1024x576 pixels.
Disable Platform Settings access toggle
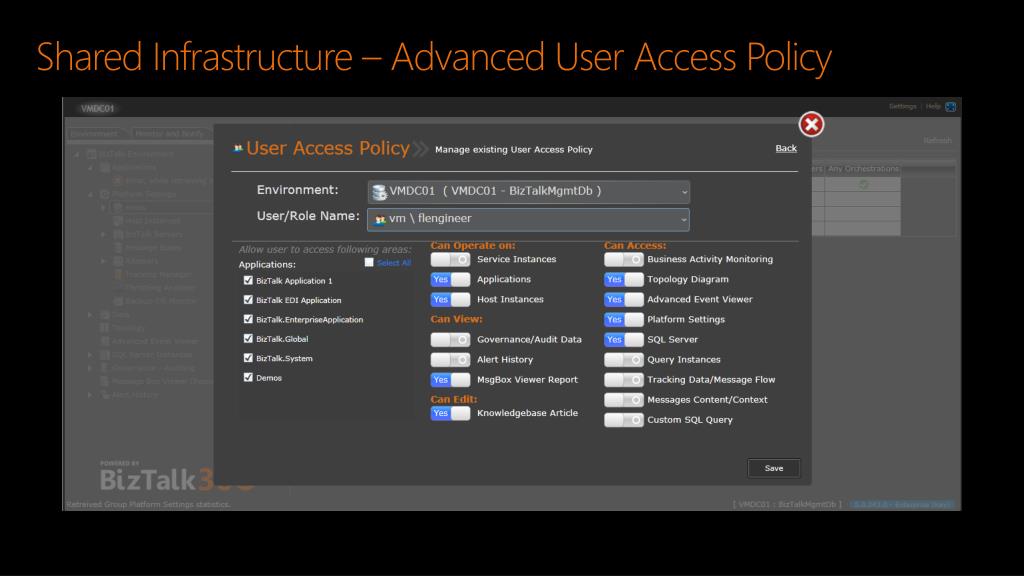624,320
